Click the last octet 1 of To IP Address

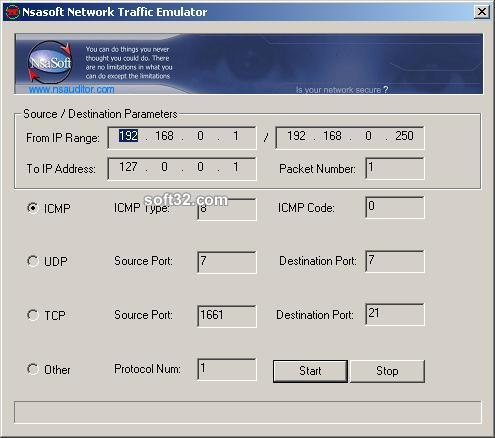point(236,167)
